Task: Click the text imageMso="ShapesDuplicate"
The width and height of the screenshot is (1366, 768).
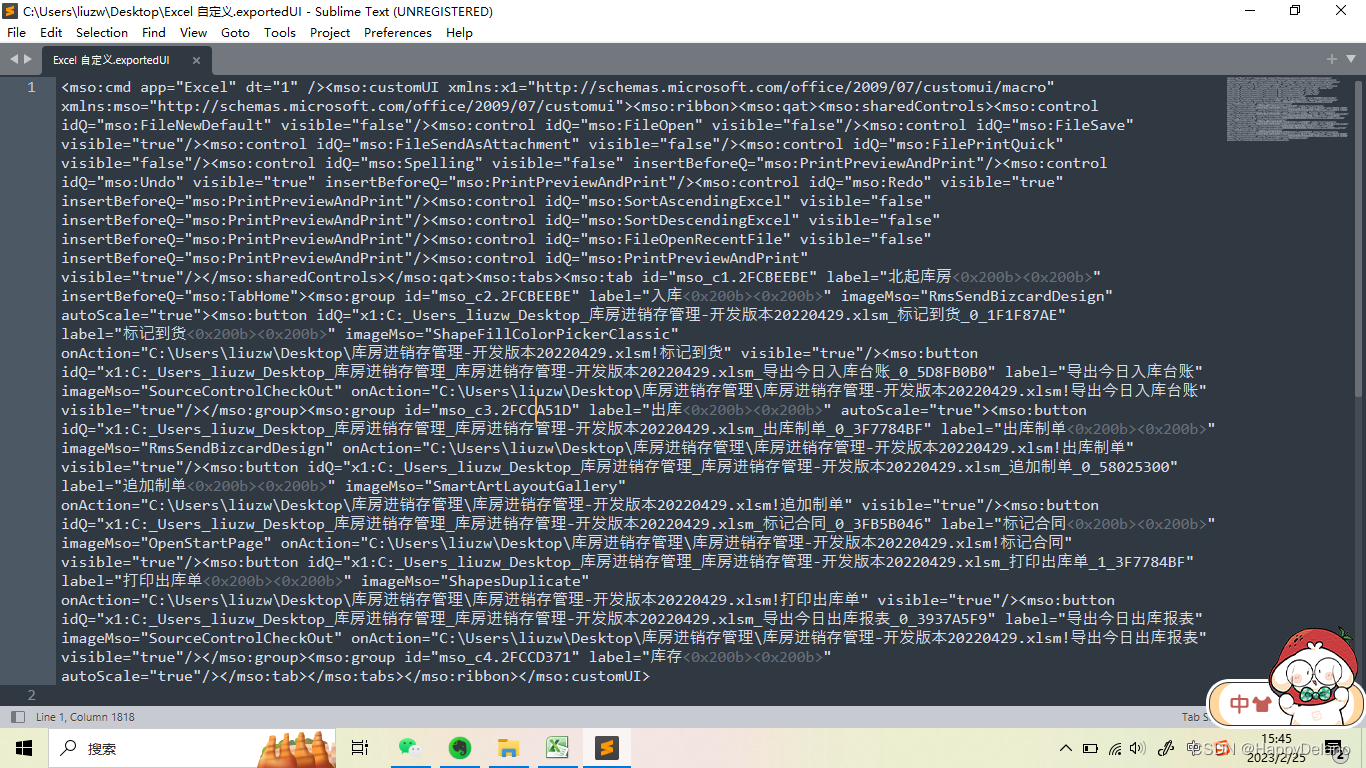Action: coord(475,581)
